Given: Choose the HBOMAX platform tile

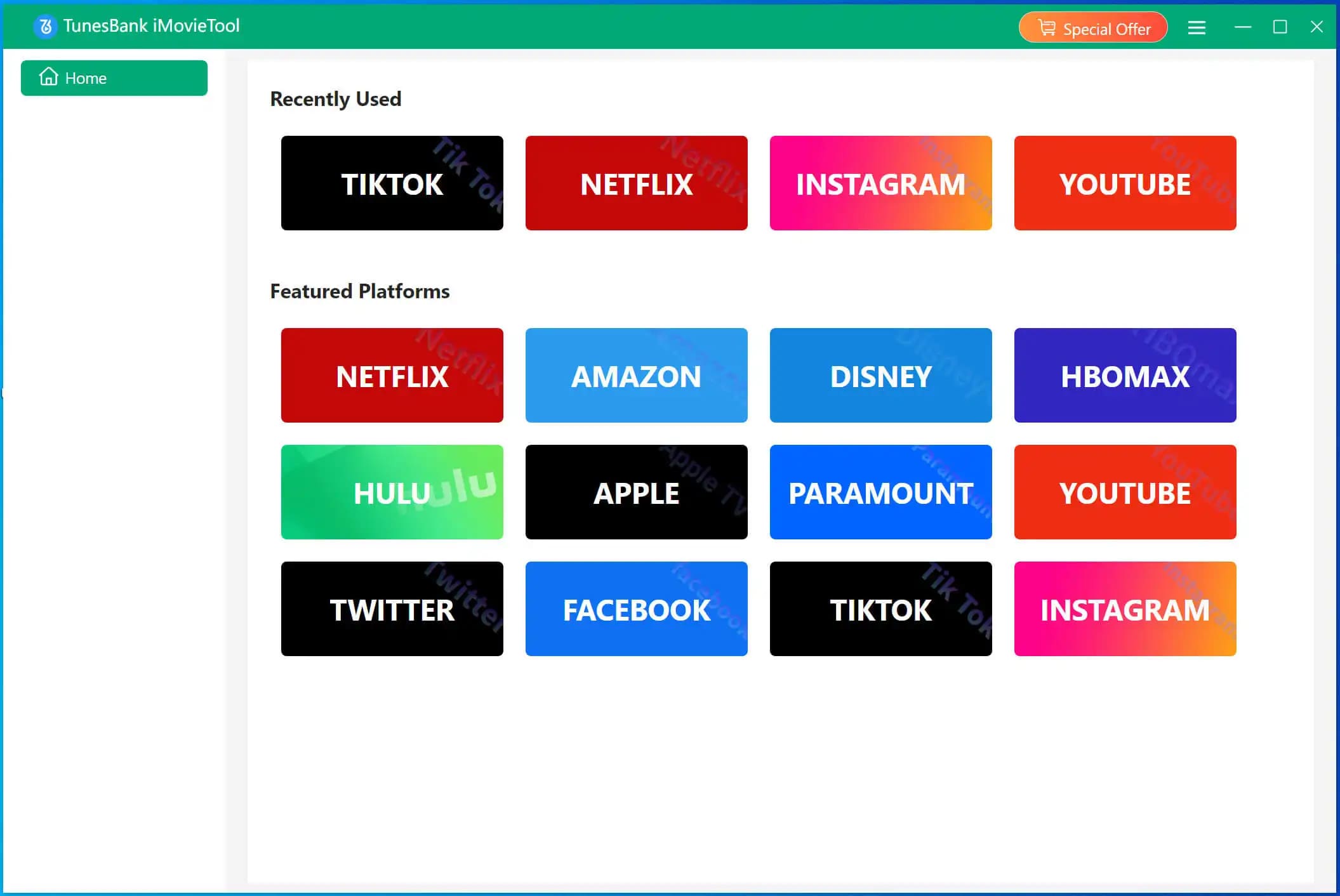Looking at the screenshot, I should click(1125, 376).
